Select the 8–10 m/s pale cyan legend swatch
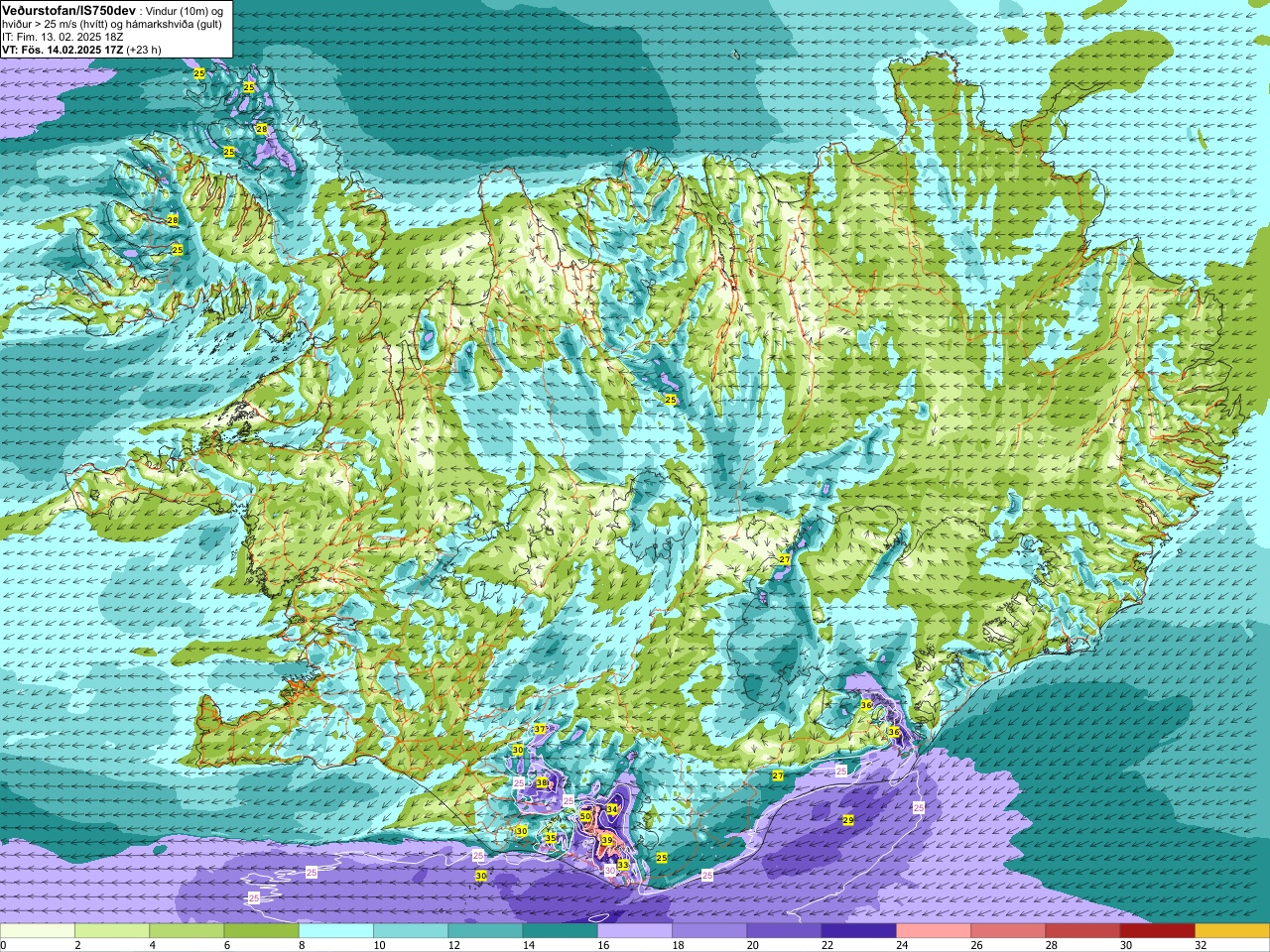 tap(336, 931)
